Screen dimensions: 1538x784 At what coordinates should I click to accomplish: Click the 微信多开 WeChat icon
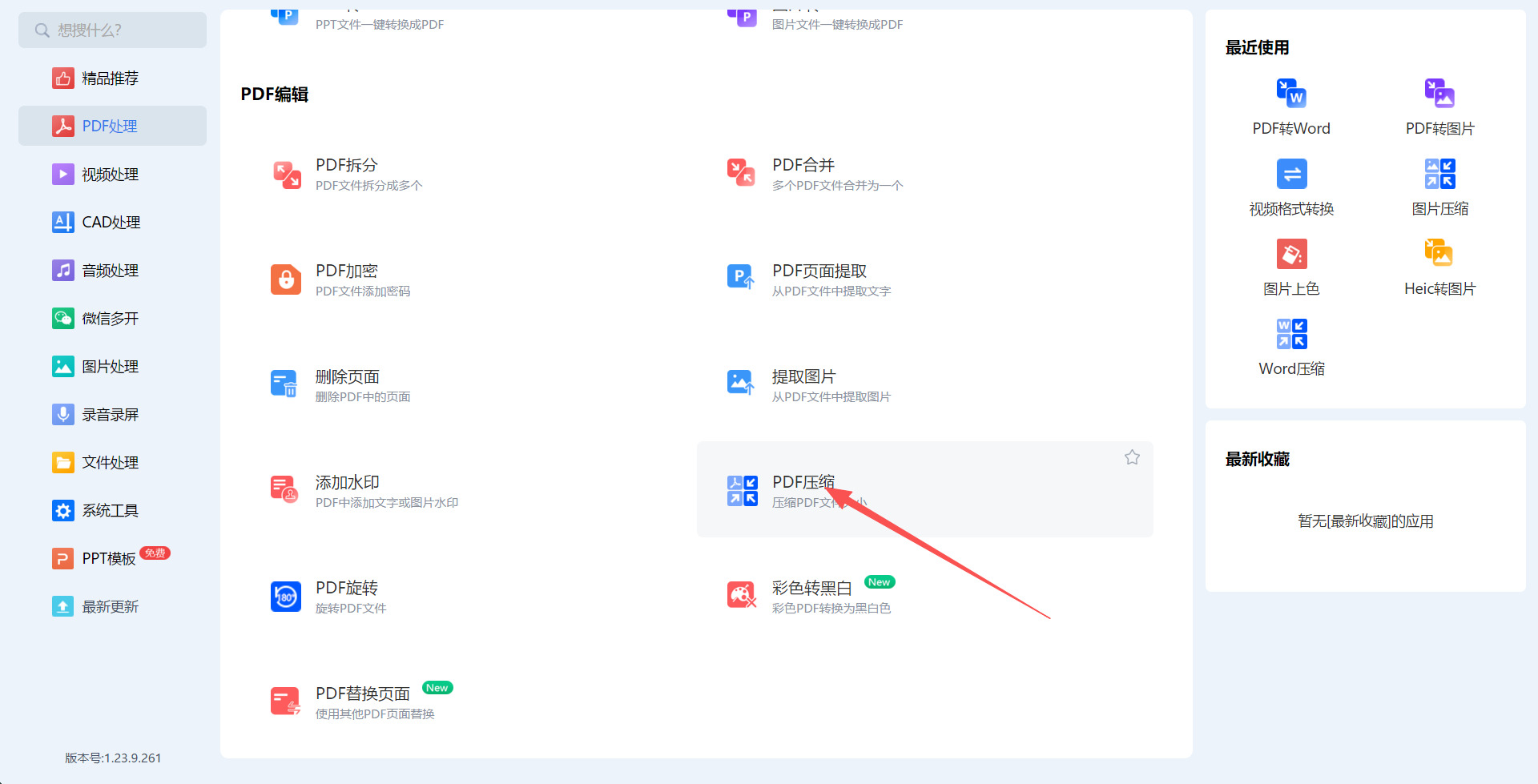click(63, 319)
